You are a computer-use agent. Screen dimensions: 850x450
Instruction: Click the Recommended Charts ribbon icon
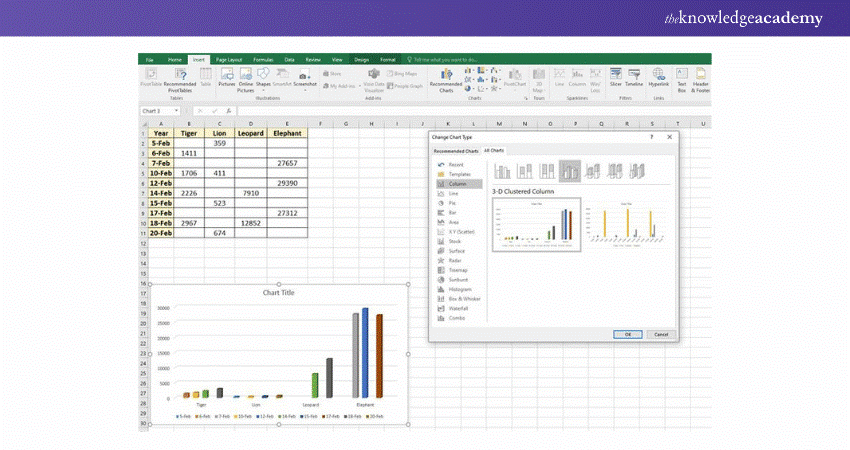(446, 78)
